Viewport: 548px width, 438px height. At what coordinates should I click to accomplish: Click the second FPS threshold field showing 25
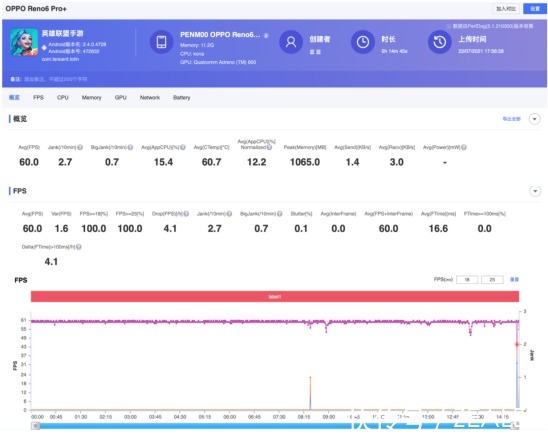click(492, 279)
